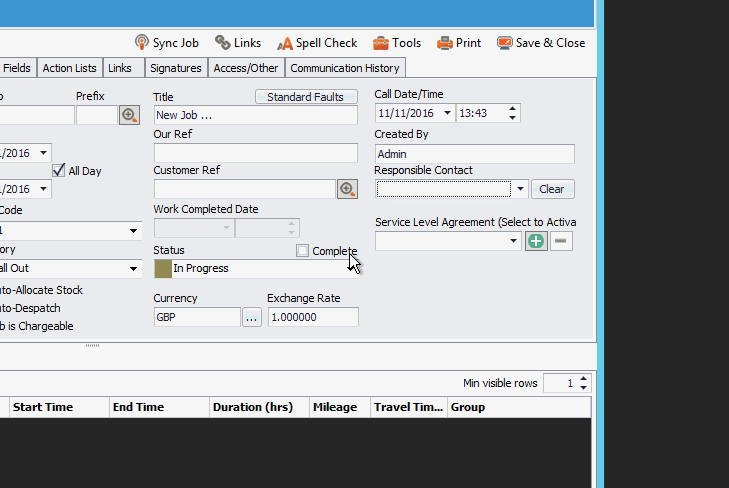Run Spell Check from the toolbar
This screenshot has width=729, height=488.
pos(285,43)
